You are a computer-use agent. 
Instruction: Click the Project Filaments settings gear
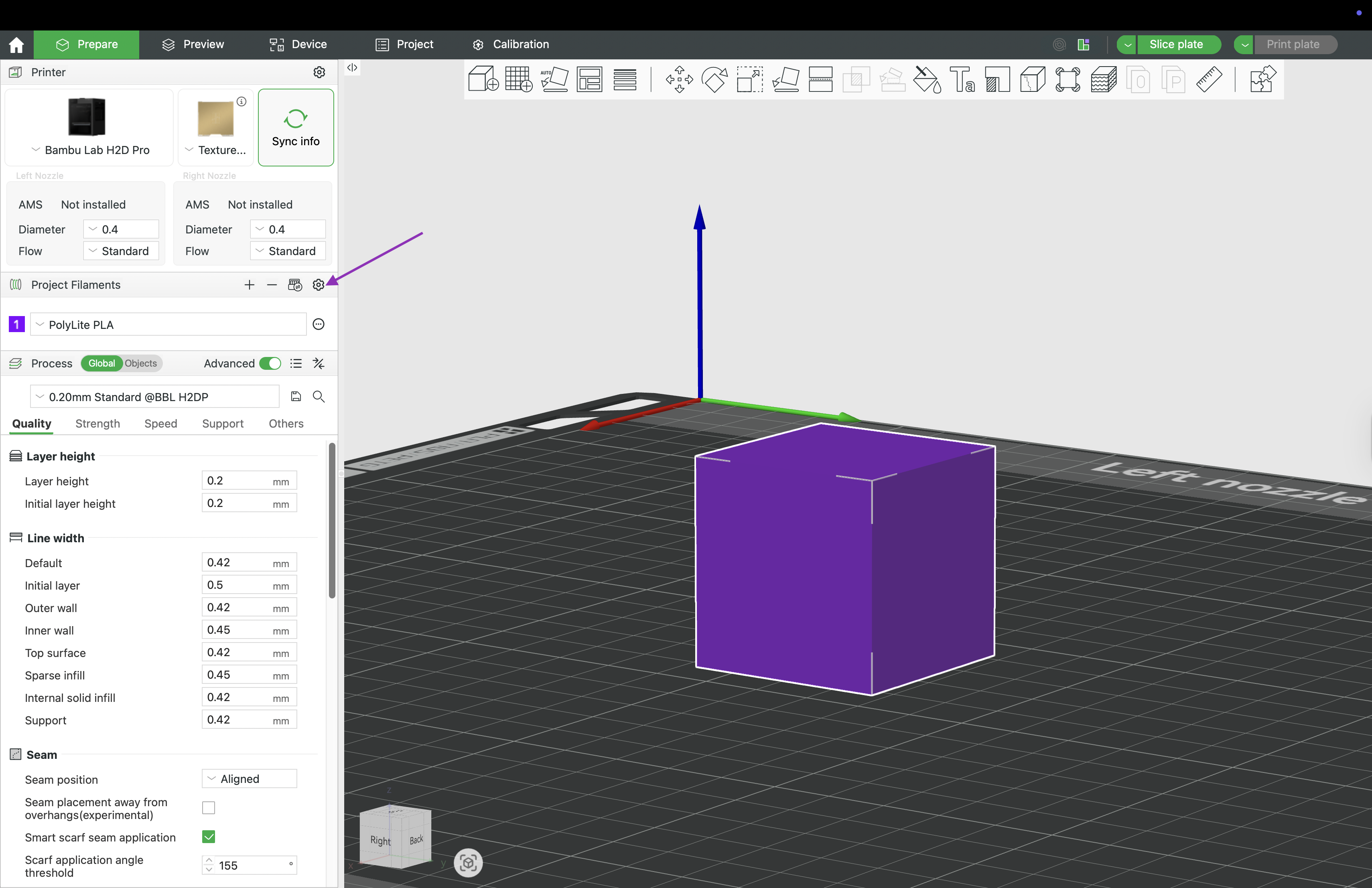318,285
